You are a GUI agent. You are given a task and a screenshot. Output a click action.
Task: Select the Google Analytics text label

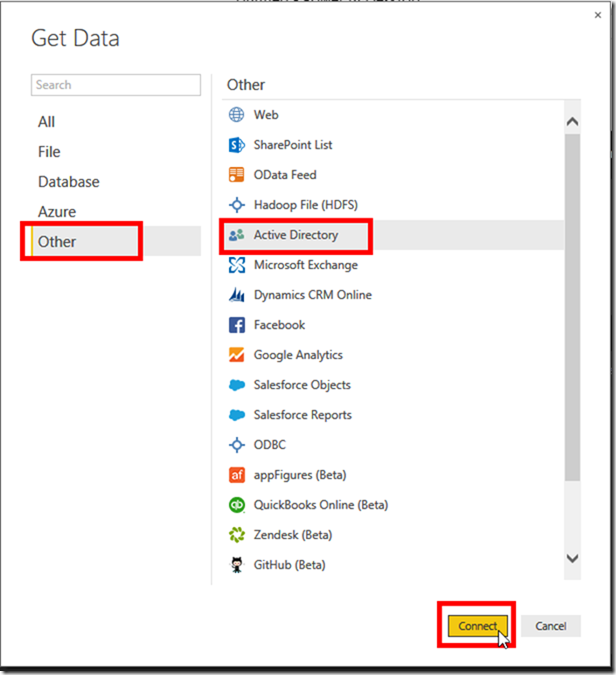(298, 355)
